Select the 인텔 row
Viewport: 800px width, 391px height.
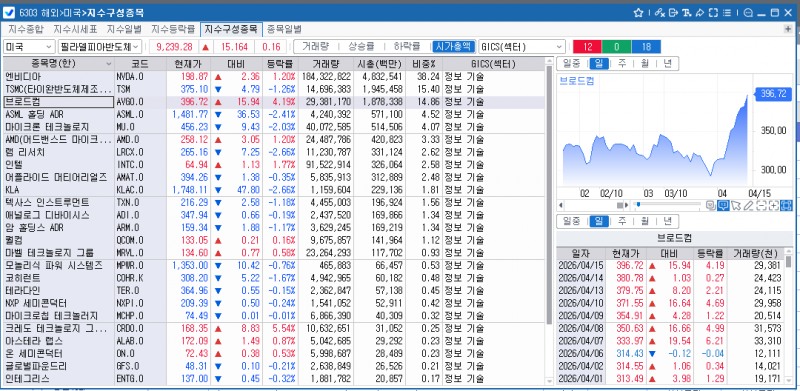click(x=273, y=164)
